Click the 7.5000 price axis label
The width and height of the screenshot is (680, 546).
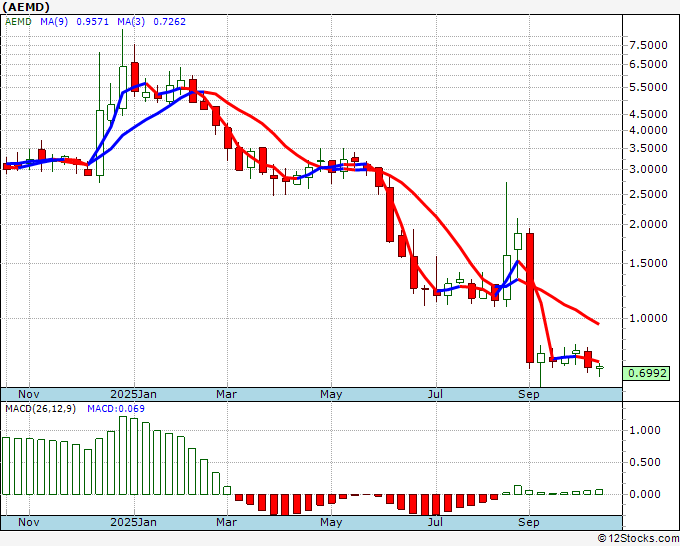click(x=648, y=46)
